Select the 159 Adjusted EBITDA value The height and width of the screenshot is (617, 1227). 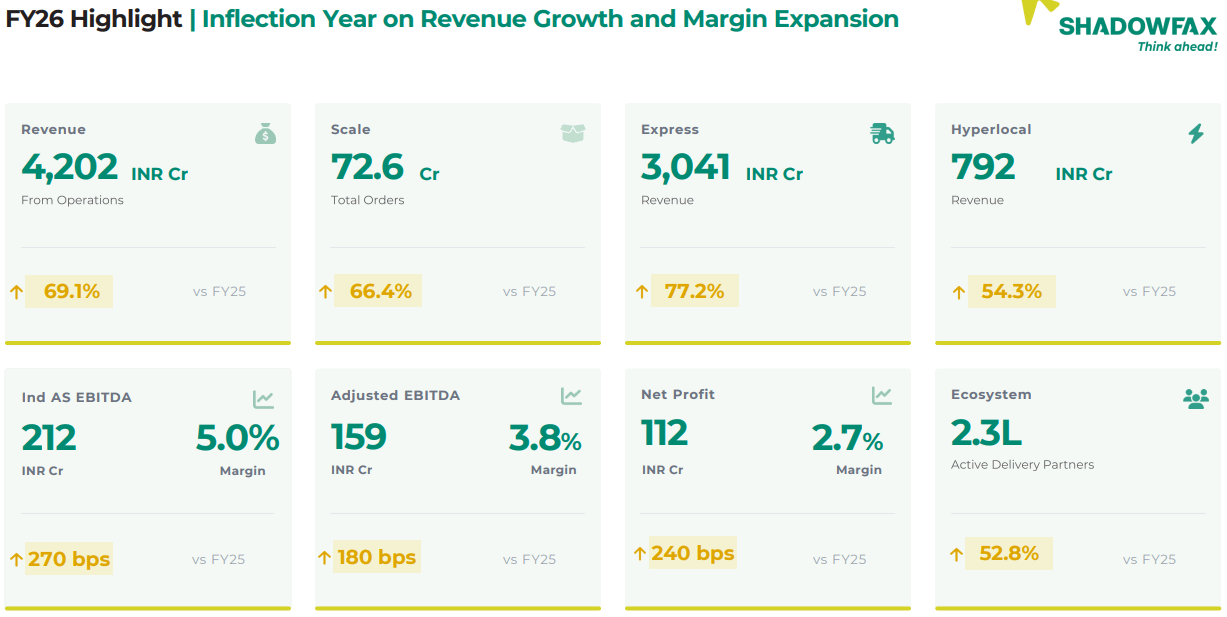point(359,436)
